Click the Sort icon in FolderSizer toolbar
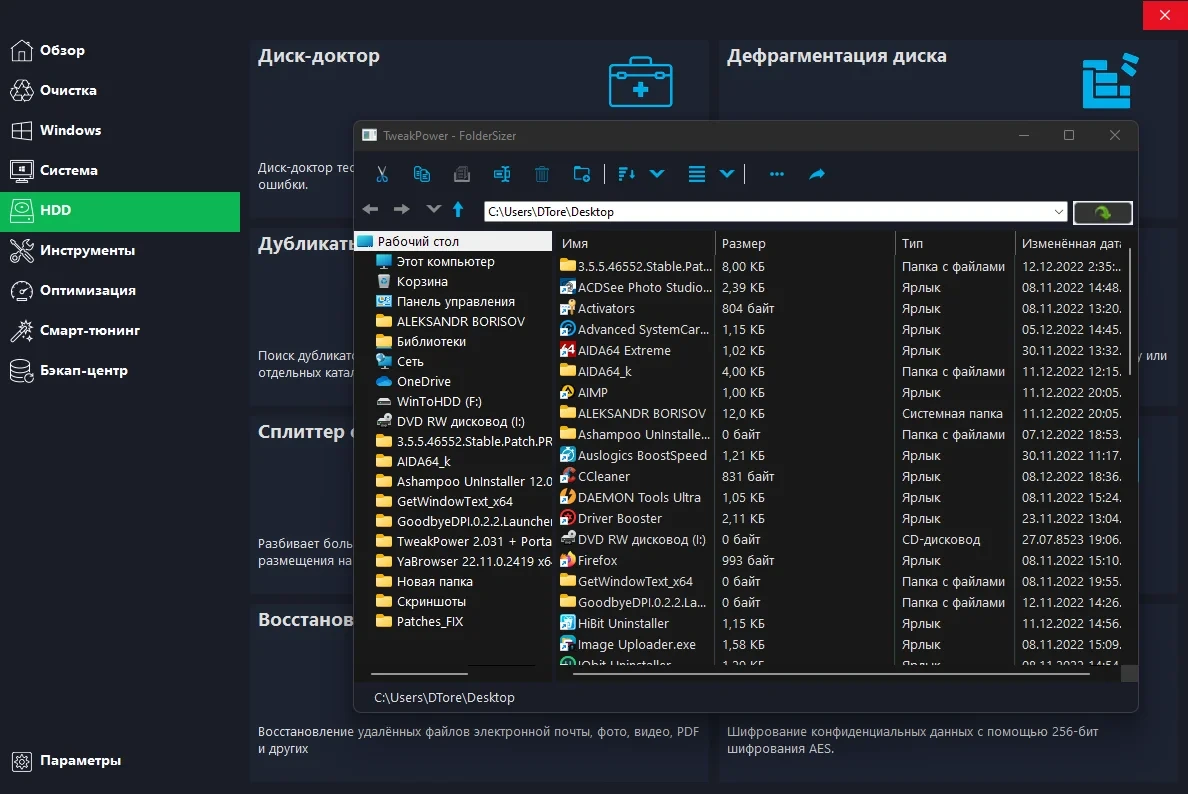 pyautogui.click(x=626, y=174)
